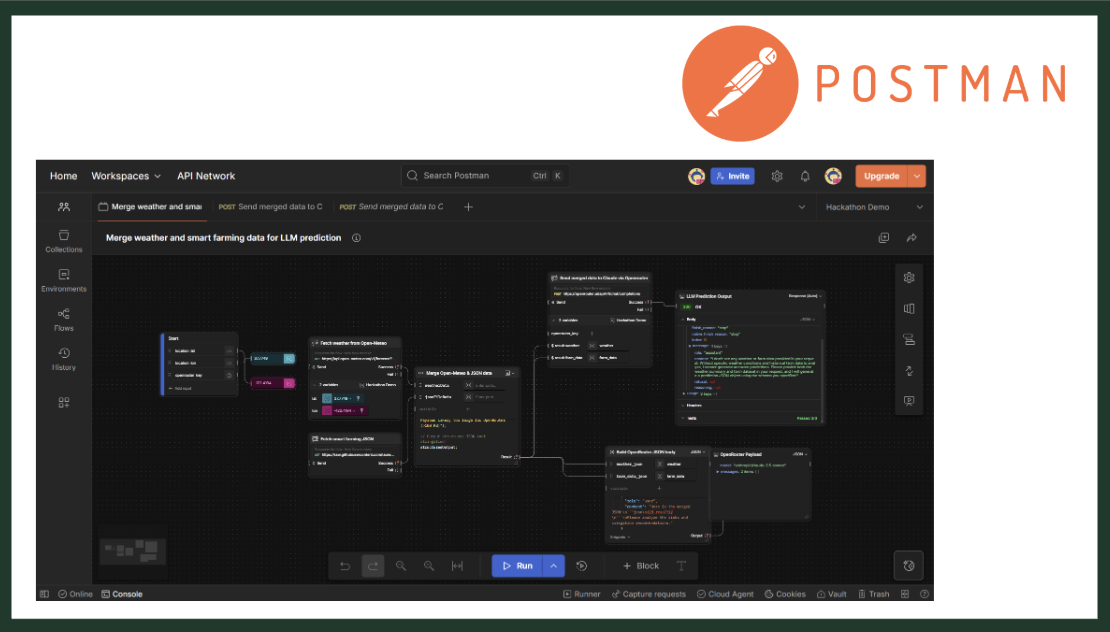The width and height of the screenshot is (1110, 632).
Task: Click the Redo arrow in canvas toolbar
Action: pos(373,566)
